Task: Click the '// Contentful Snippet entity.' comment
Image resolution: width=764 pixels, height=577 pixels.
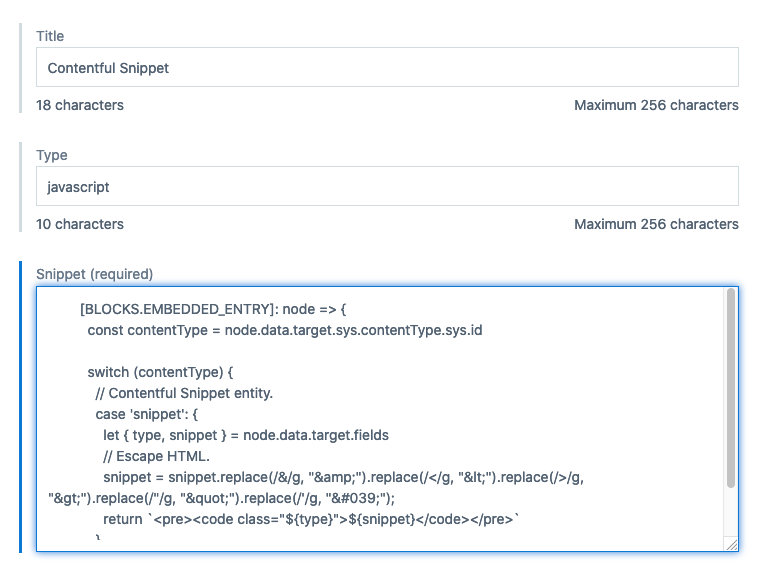Action: pyautogui.click(x=184, y=393)
